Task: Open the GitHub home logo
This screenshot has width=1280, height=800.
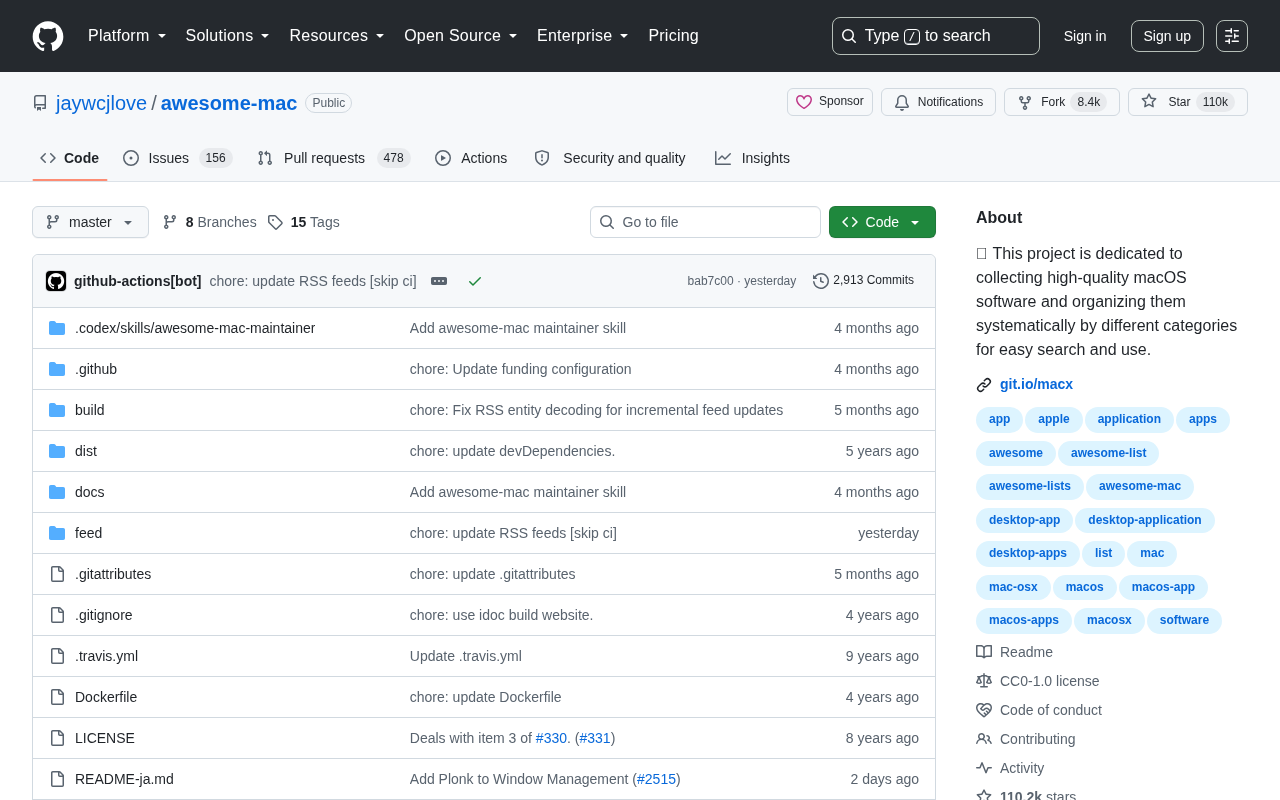Action: click(48, 36)
